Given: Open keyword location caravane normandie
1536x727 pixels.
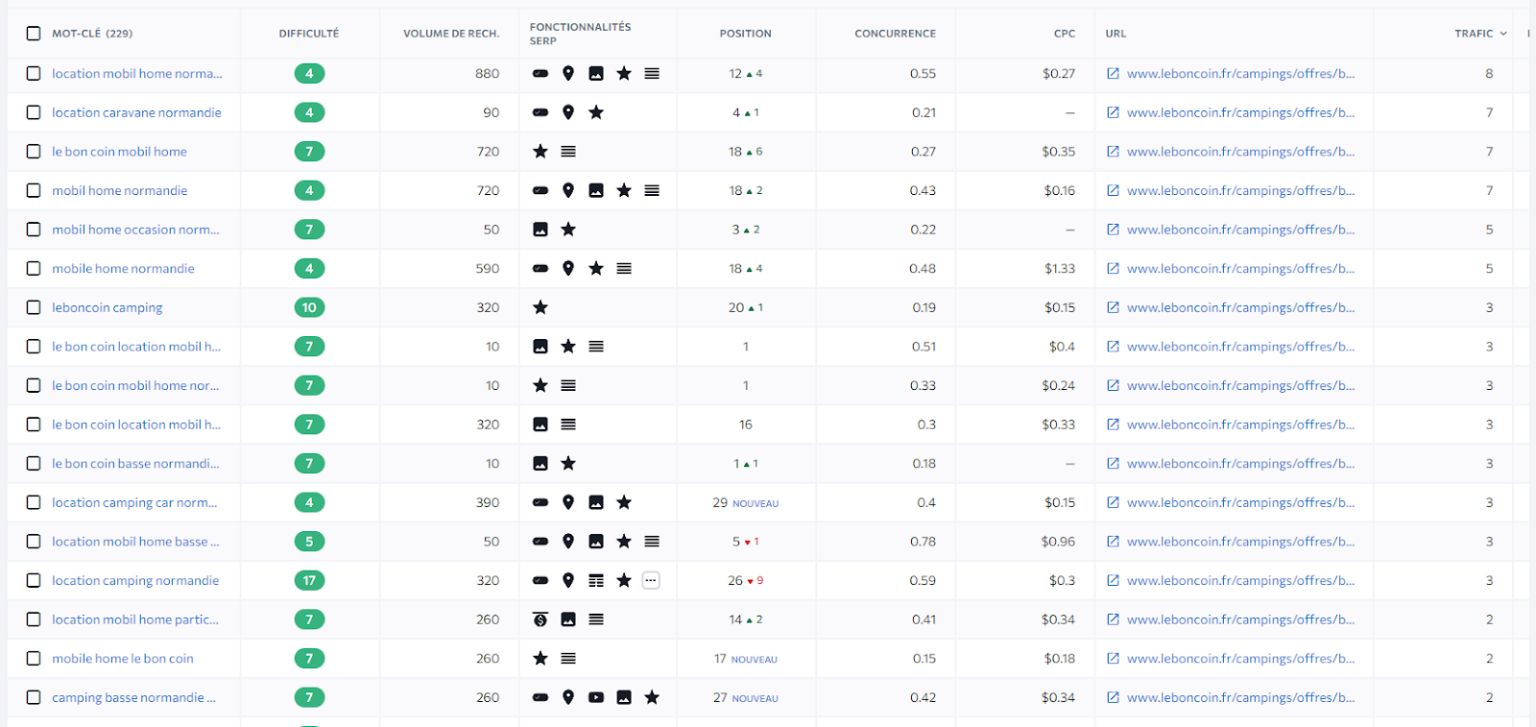Looking at the screenshot, I should click(x=137, y=113).
